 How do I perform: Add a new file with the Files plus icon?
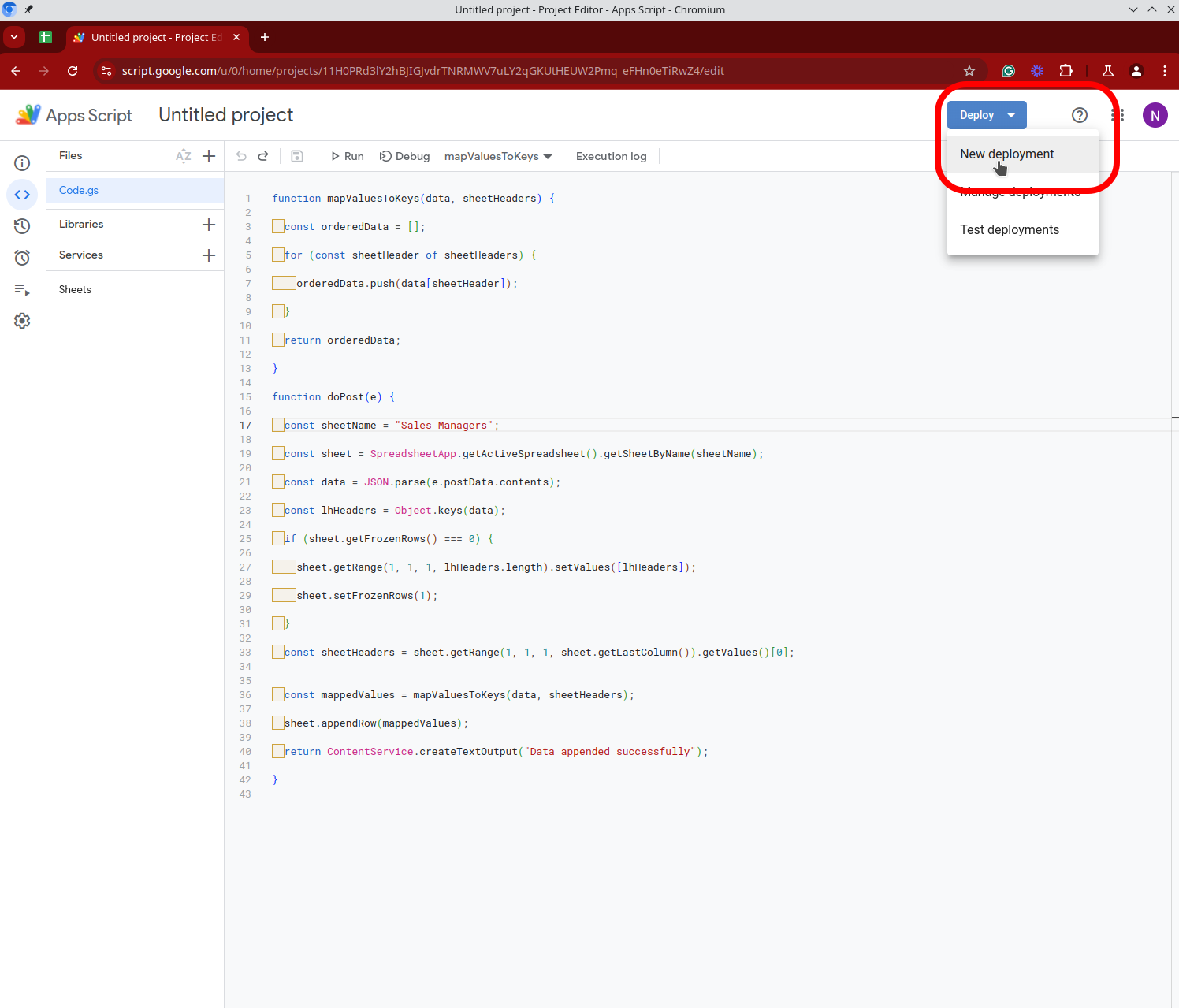pyautogui.click(x=209, y=156)
